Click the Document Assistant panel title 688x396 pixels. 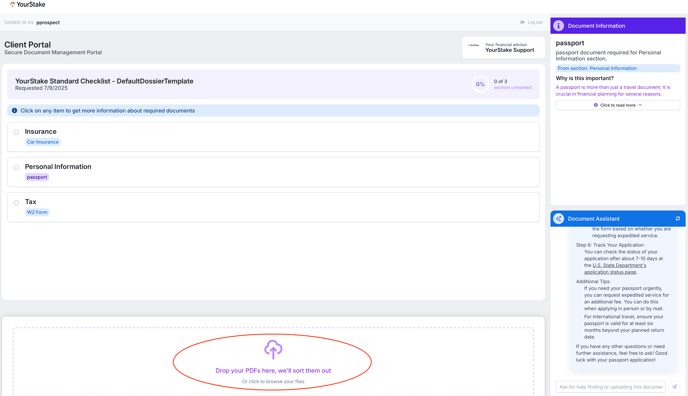pyautogui.click(x=593, y=218)
